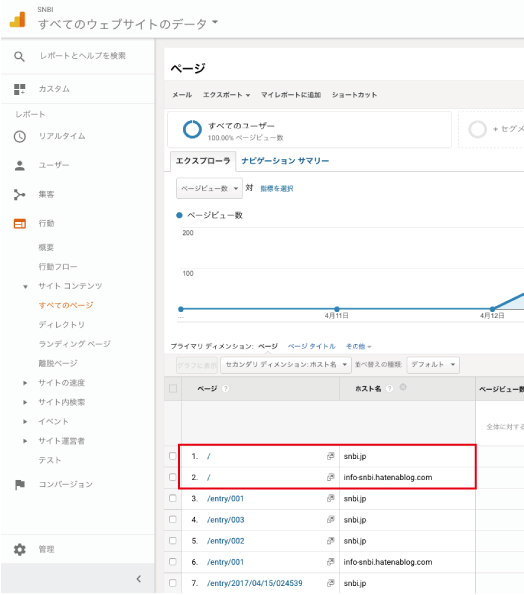The image size is (524, 595).
Task: Check the row 3 /entry/001 checkbox
Action: coord(173,498)
